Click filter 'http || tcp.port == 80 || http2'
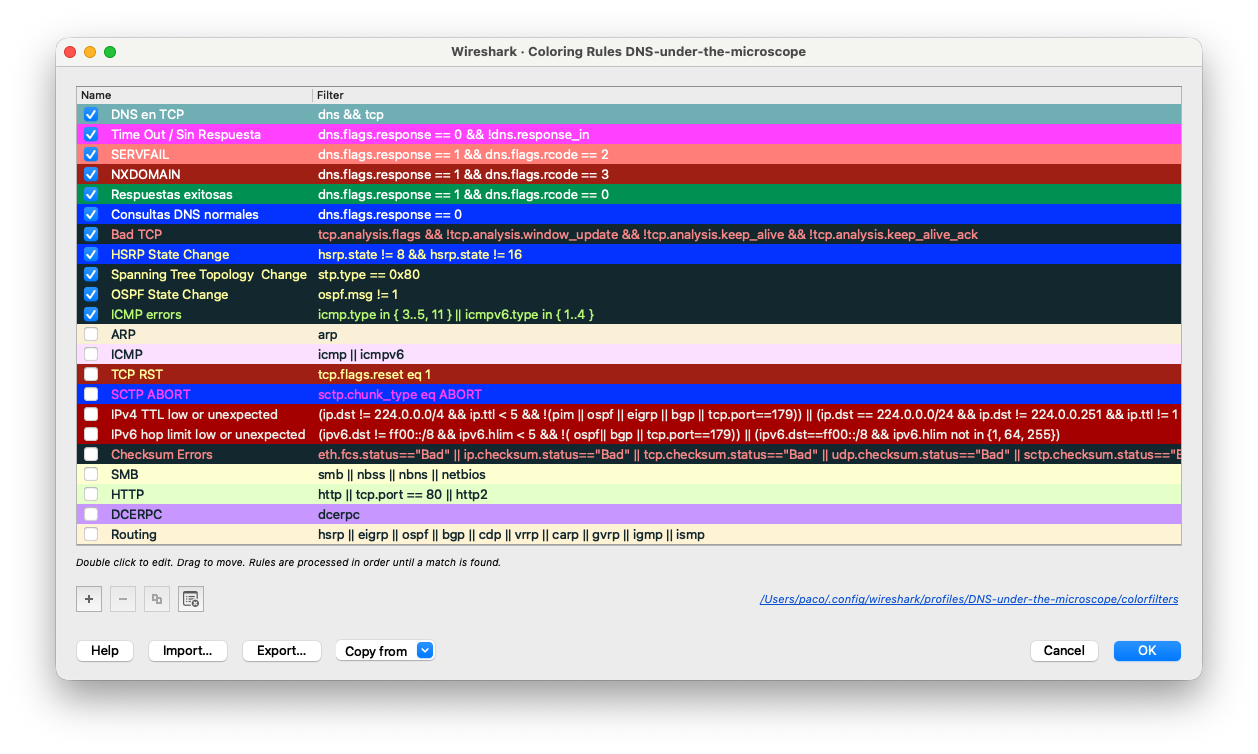1258x754 pixels. pyautogui.click(x=403, y=495)
